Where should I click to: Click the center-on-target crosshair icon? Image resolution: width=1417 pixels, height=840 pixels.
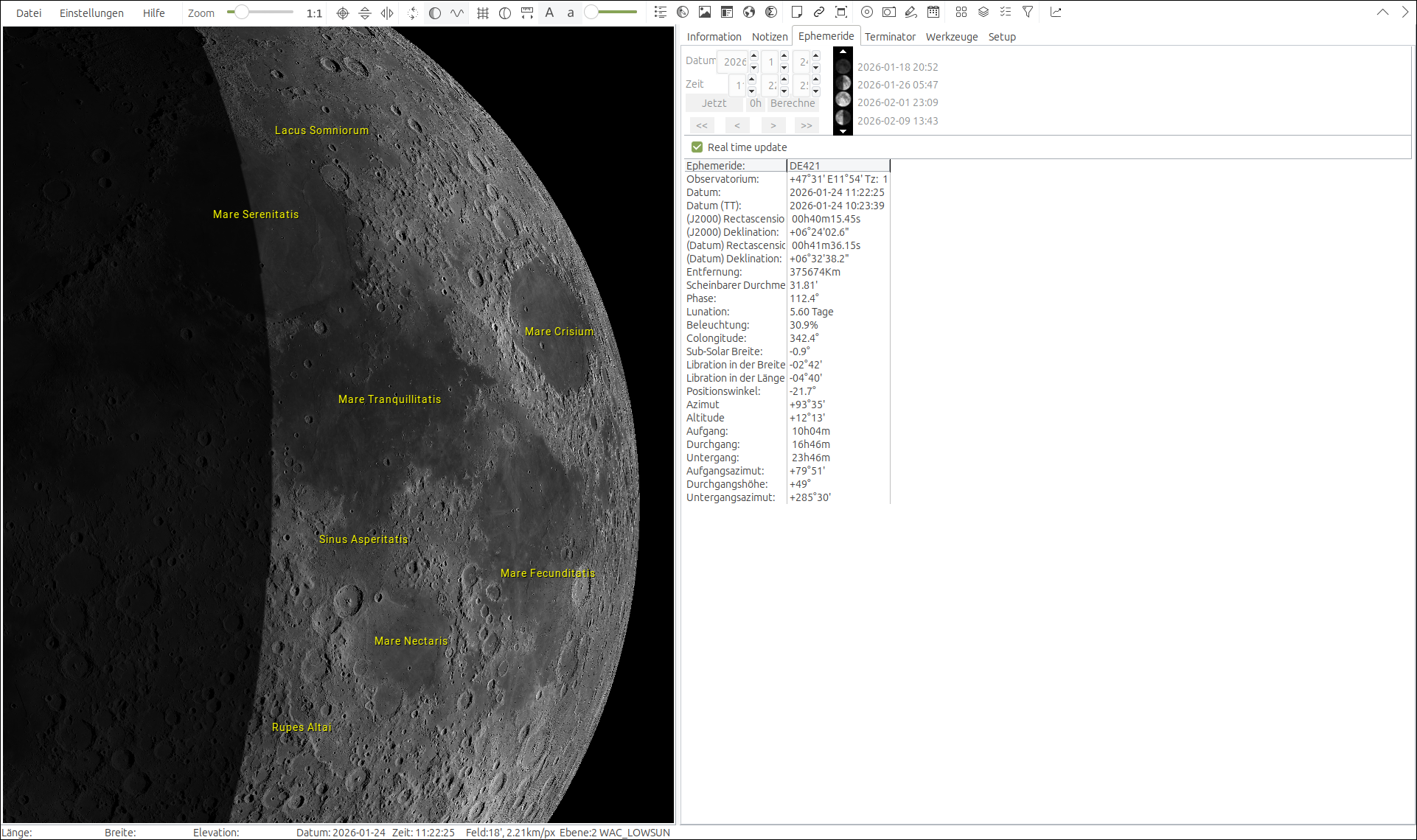point(343,13)
